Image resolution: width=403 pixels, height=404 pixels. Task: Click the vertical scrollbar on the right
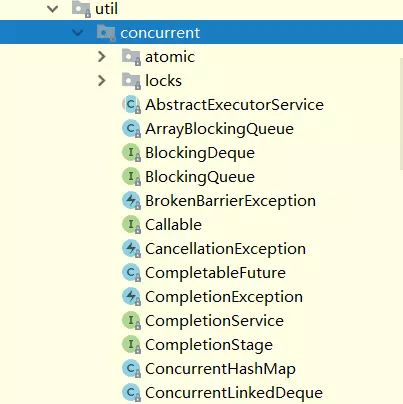click(401, 113)
